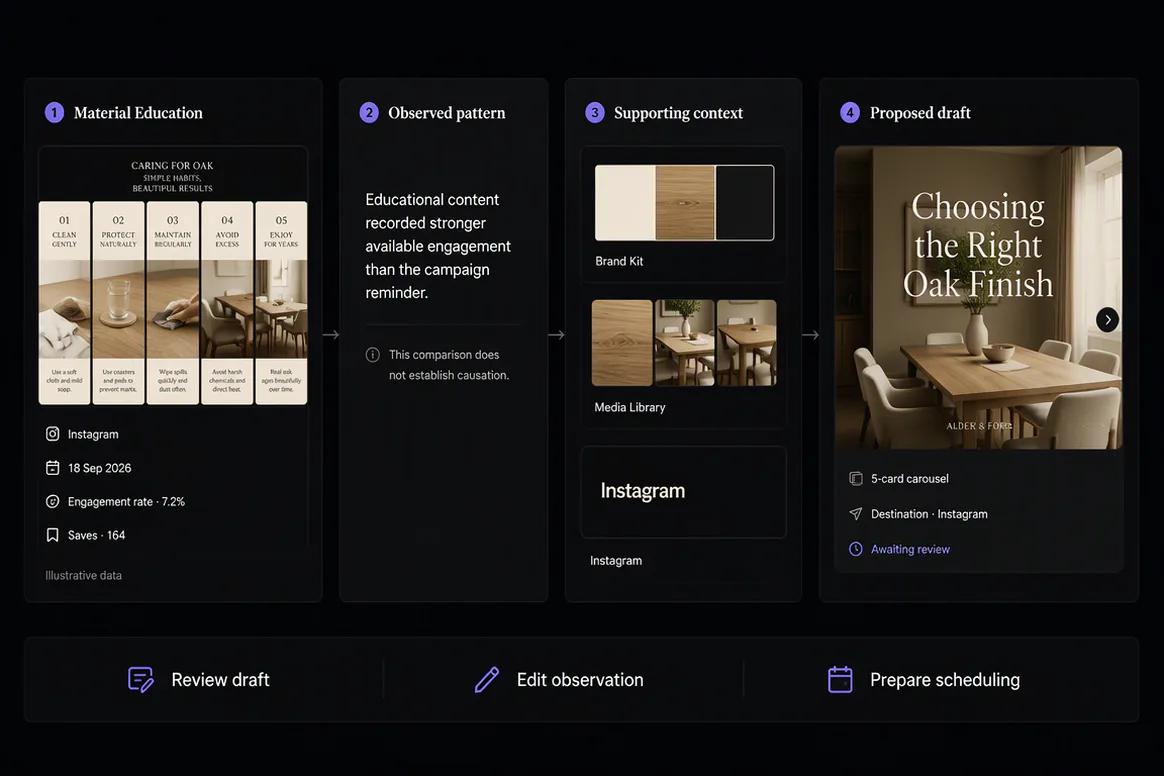
Task: Select the cream Brand Kit color swatch
Action: [625, 203]
